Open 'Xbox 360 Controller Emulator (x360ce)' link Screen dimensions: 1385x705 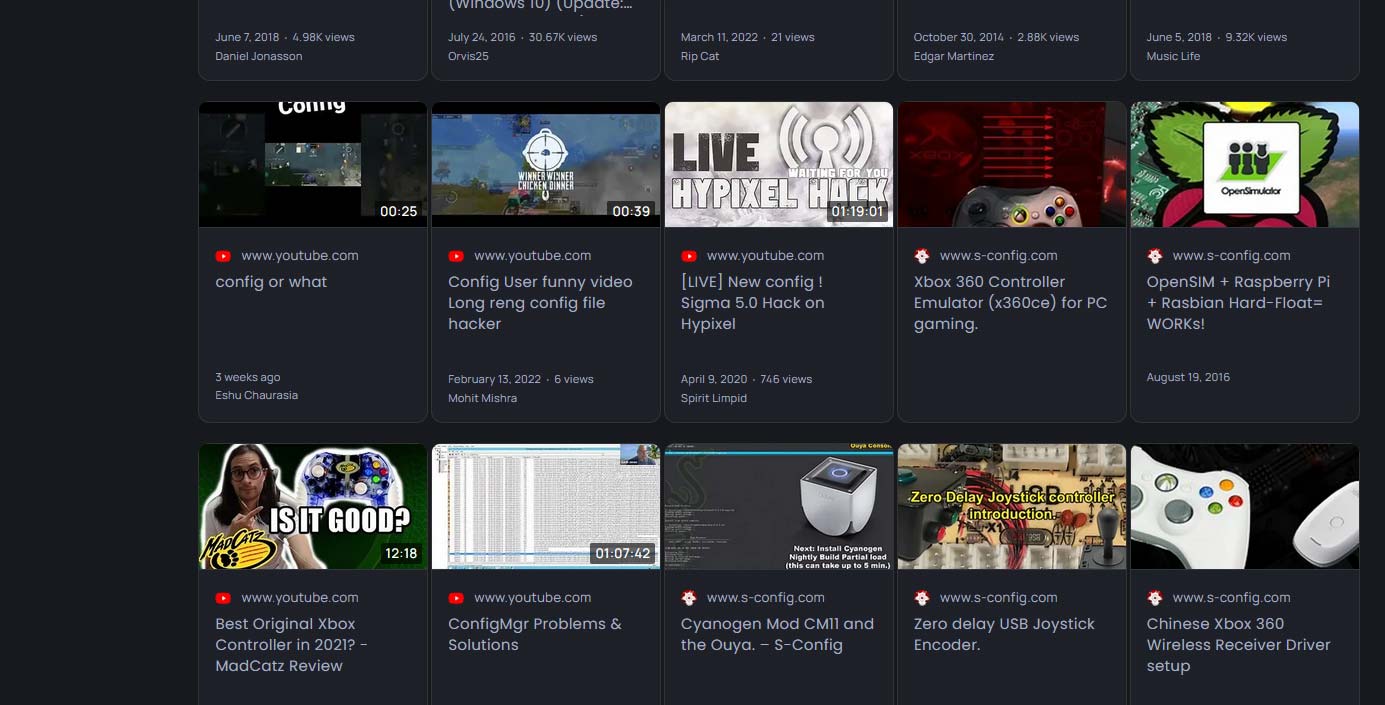tap(1010, 303)
